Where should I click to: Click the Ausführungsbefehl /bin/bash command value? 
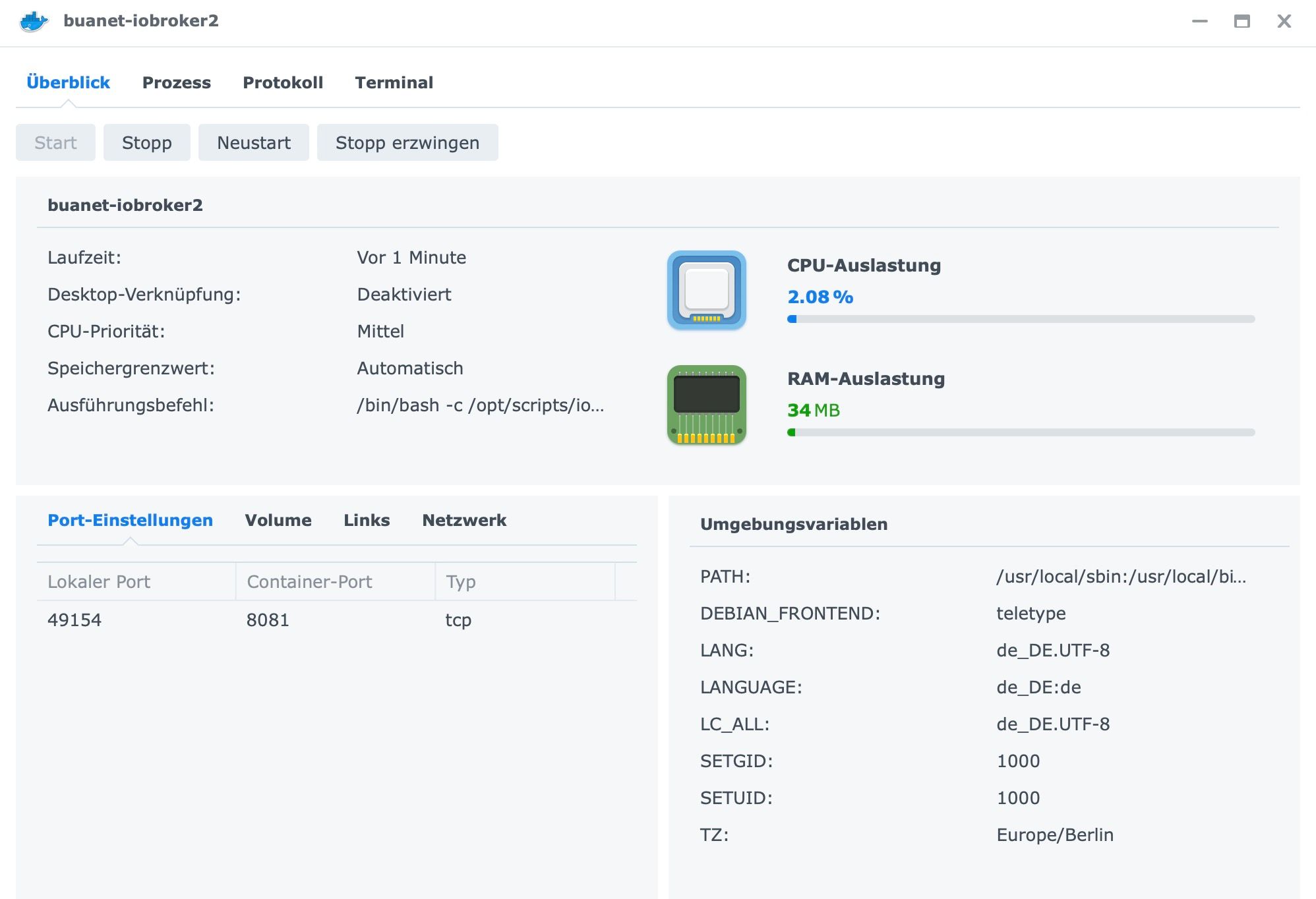click(481, 405)
